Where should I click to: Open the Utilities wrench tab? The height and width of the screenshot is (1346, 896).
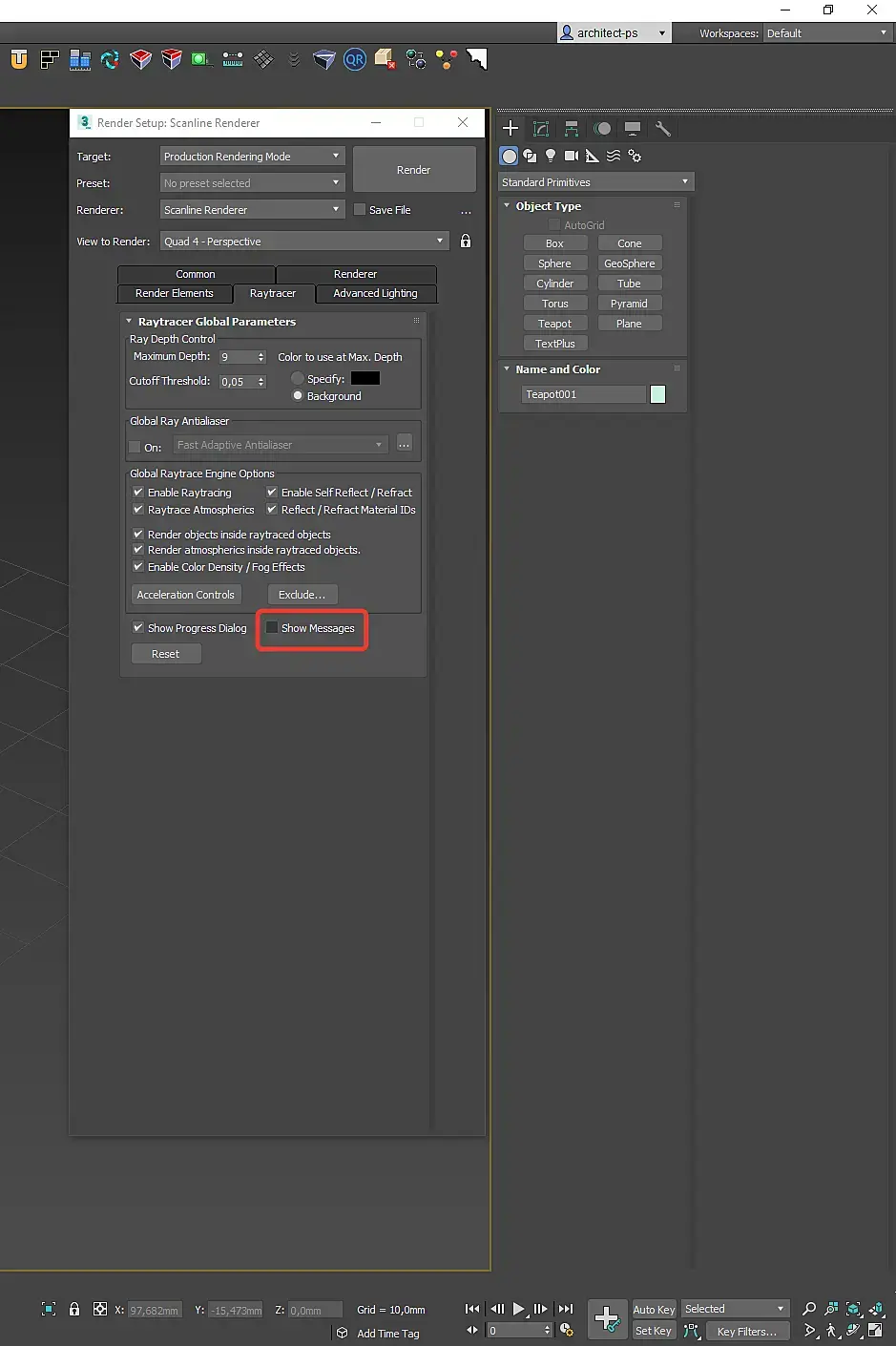click(662, 128)
